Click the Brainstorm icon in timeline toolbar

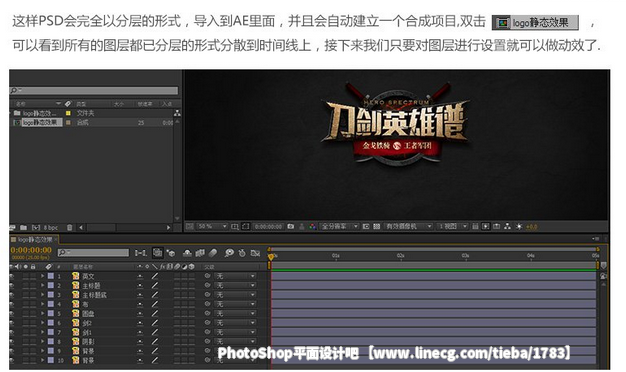point(229,253)
